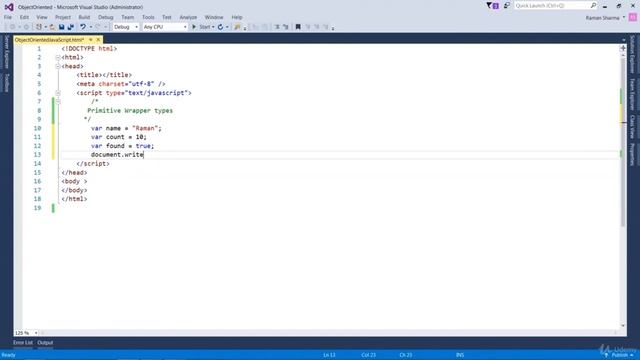Click the editor vertical scrollbar
The width and height of the screenshot is (640, 360).
[623, 190]
